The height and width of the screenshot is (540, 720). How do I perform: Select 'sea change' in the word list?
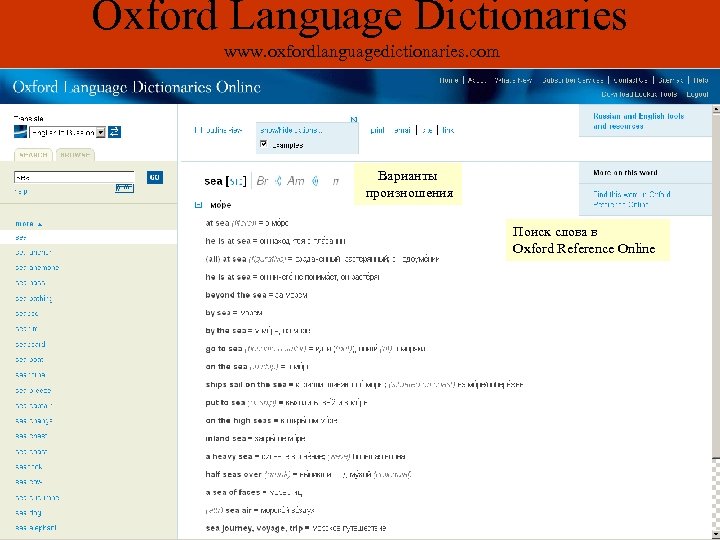tap(34, 421)
